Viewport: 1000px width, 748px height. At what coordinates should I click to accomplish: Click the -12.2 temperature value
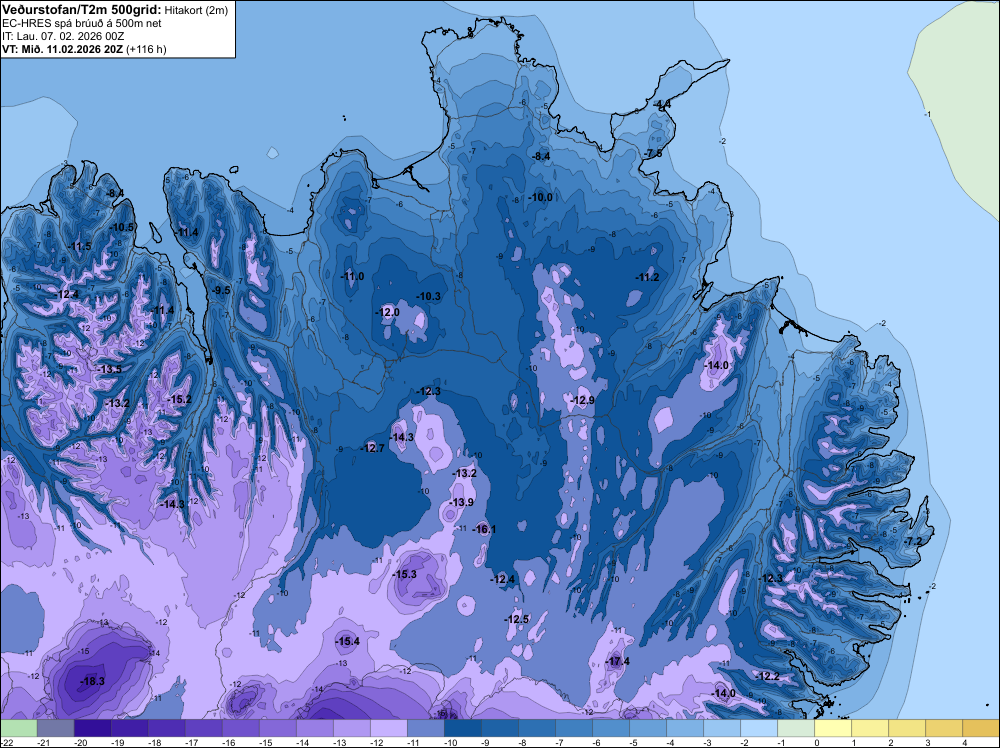768,676
